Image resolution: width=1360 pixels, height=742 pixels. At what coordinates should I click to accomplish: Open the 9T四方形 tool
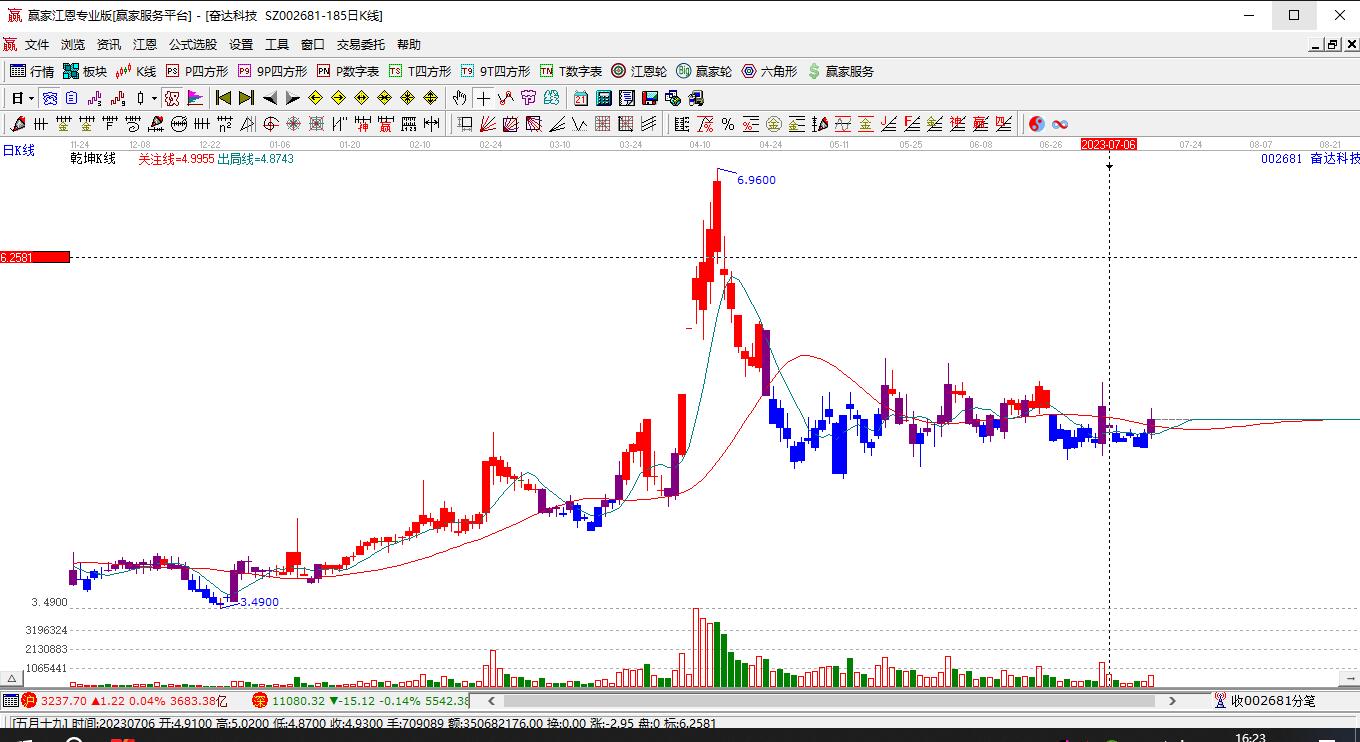[496, 71]
